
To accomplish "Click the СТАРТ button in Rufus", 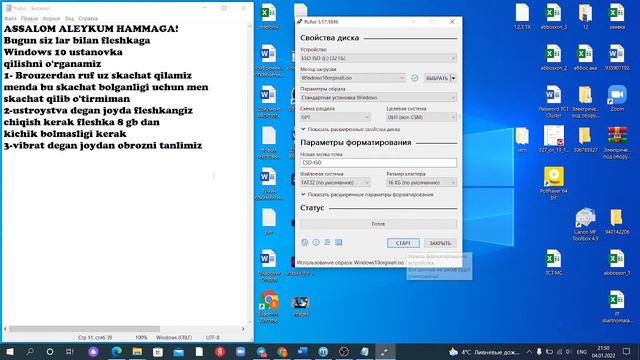I will tap(403, 243).
